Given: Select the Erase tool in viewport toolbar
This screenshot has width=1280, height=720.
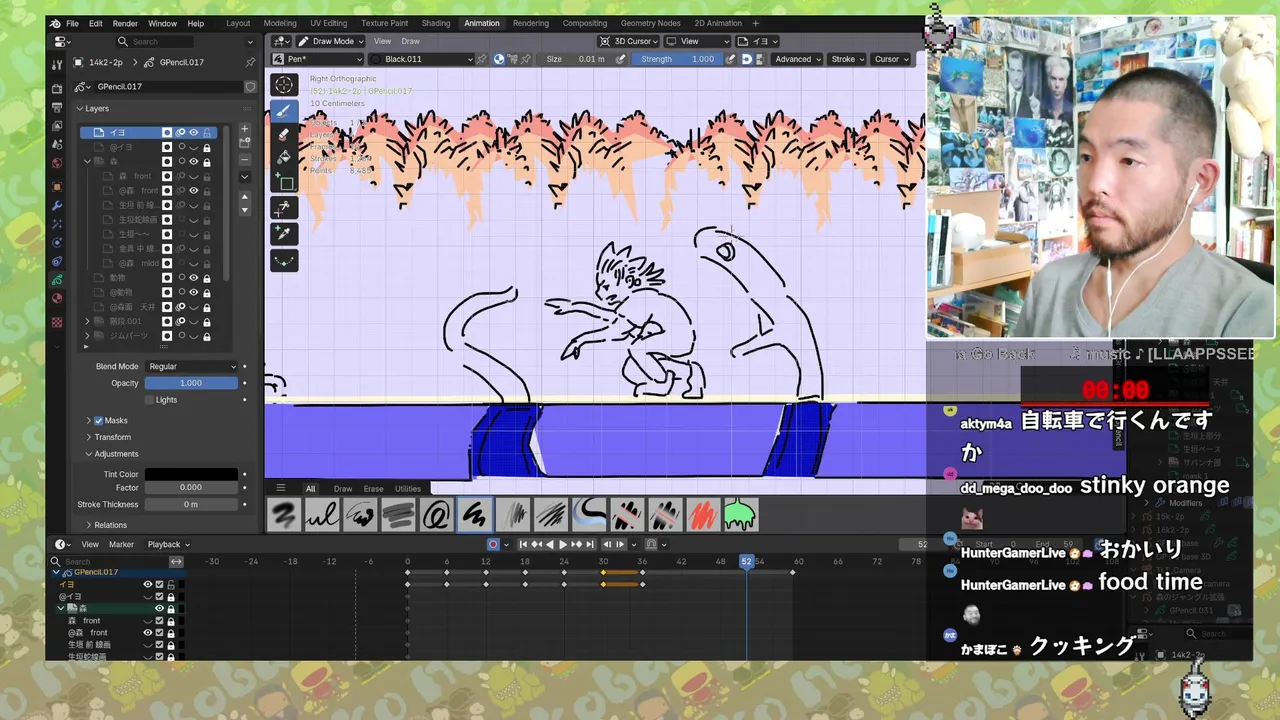Looking at the screenshot, I should (284, 135).
